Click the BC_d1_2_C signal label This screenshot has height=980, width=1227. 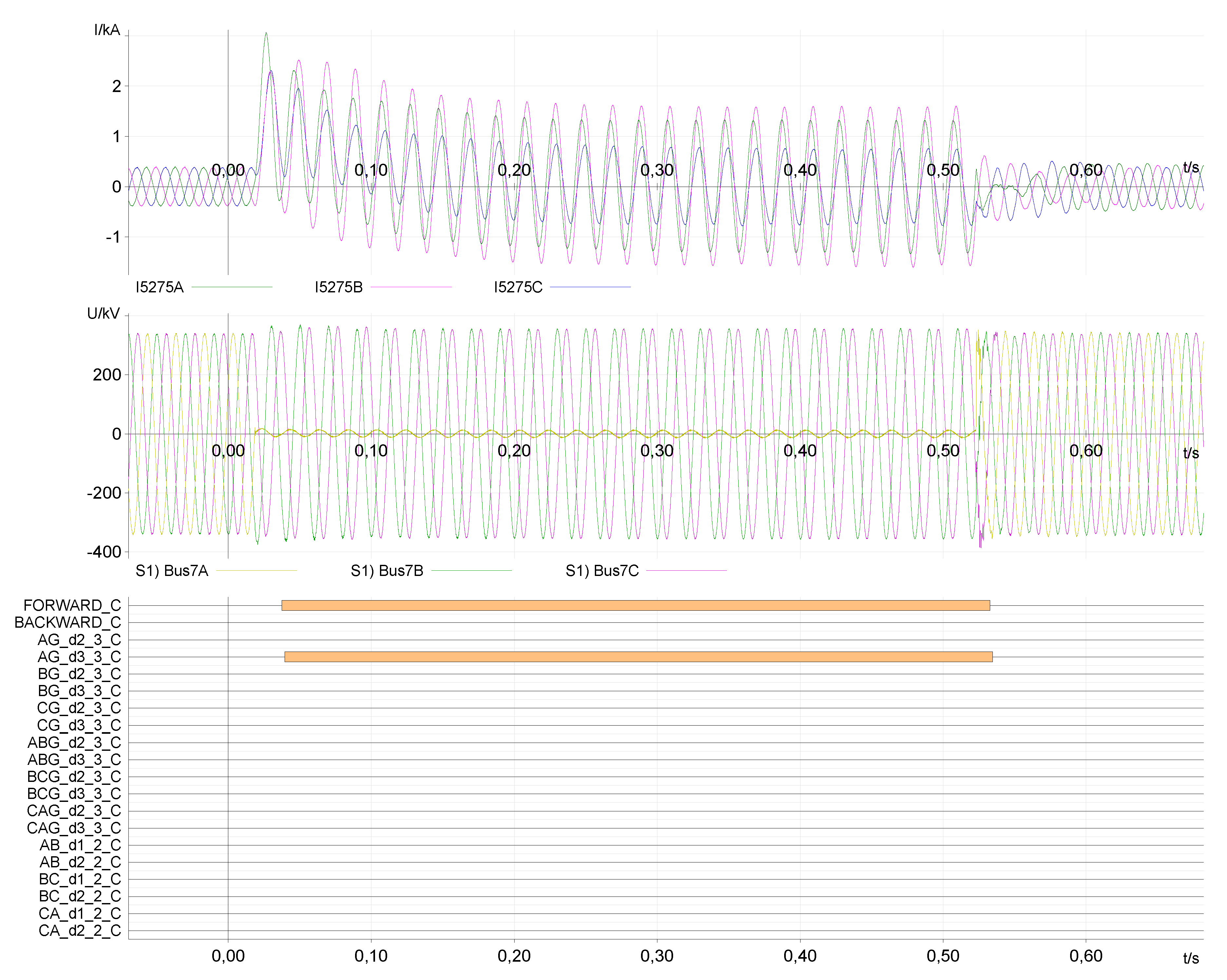click(x=80, y=879)
